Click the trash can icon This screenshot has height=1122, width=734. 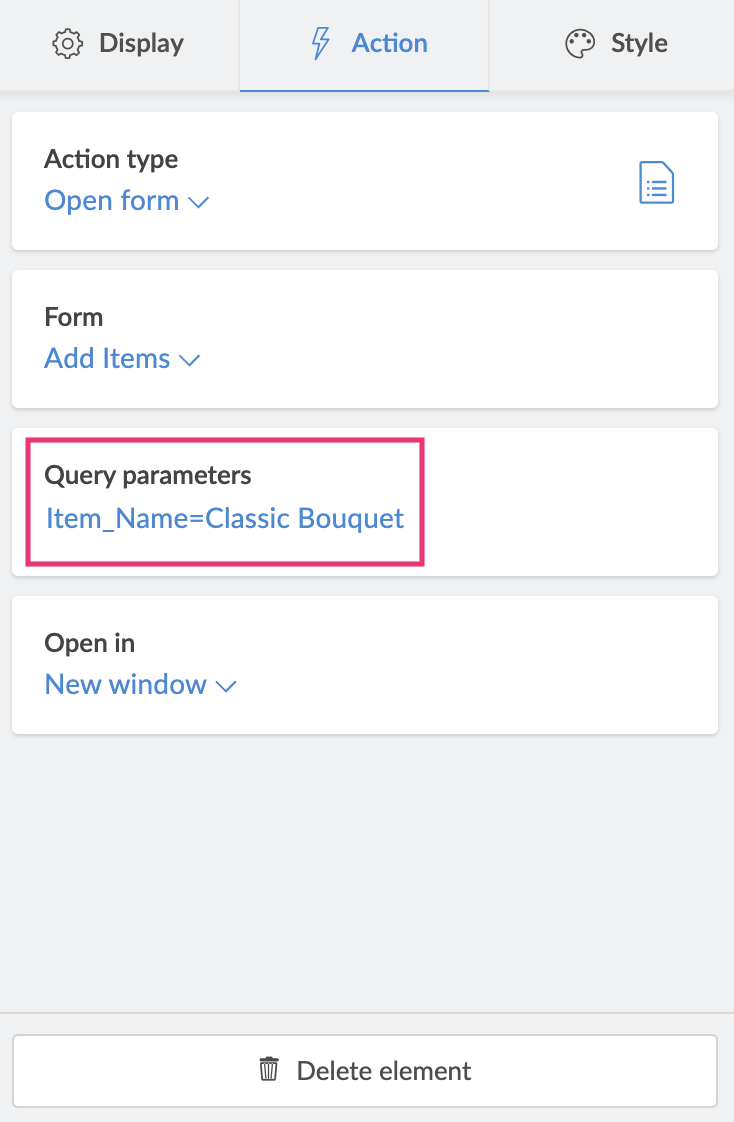point(269,1070)
